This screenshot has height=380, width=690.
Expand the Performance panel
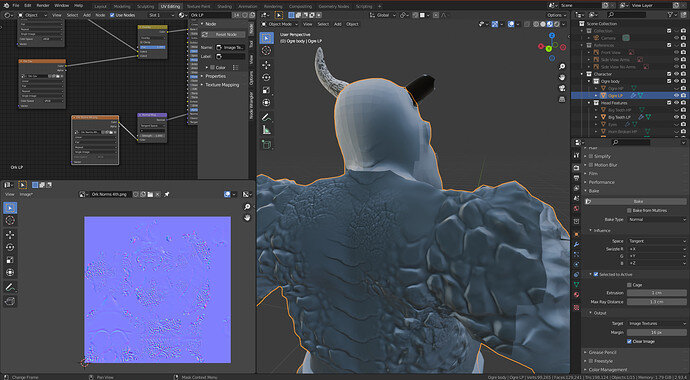(601, 182)
